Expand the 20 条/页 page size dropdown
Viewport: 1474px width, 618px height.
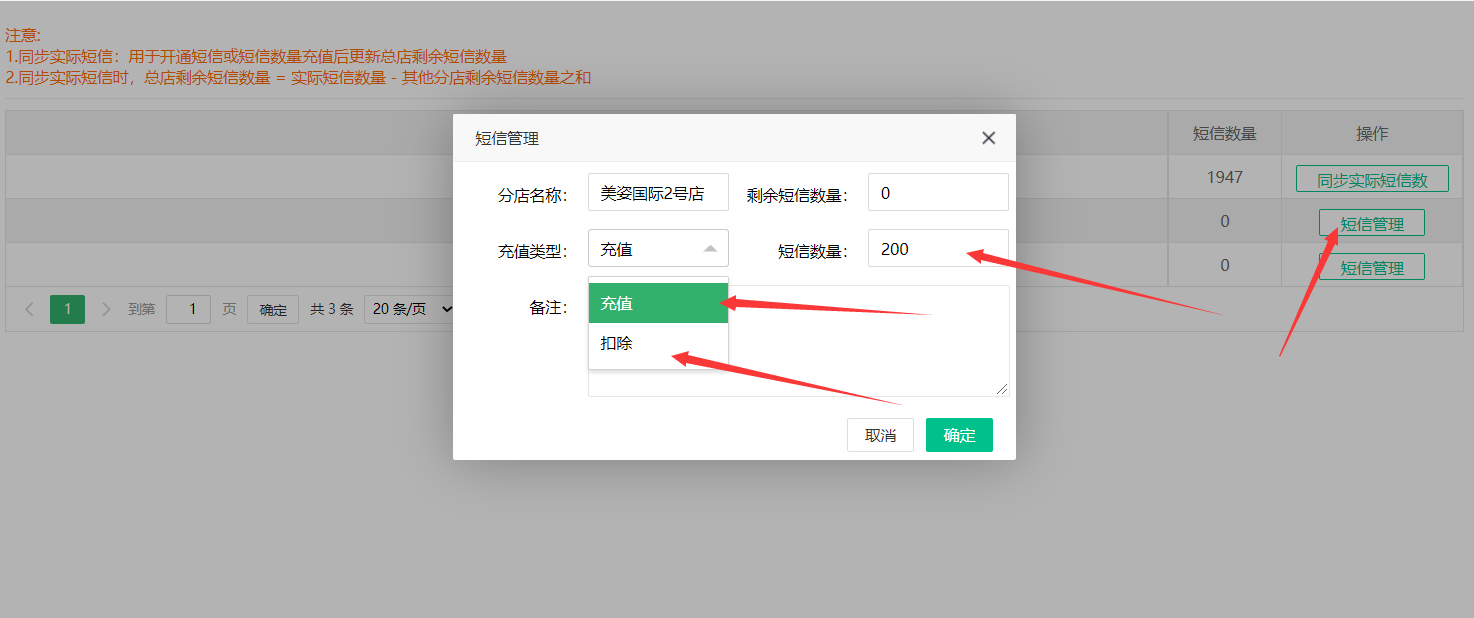pyautogui.click(x=409, y=309)
